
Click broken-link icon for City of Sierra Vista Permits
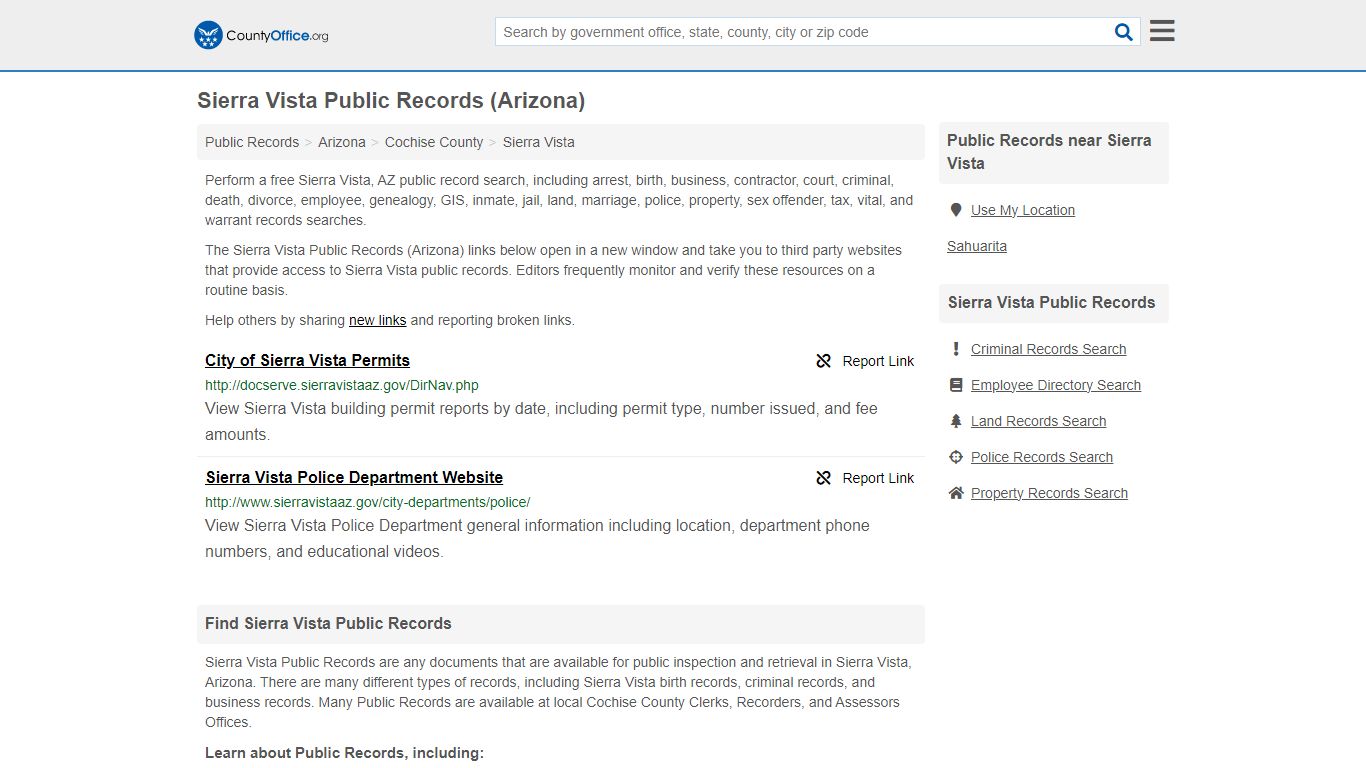tap(824, 361)
